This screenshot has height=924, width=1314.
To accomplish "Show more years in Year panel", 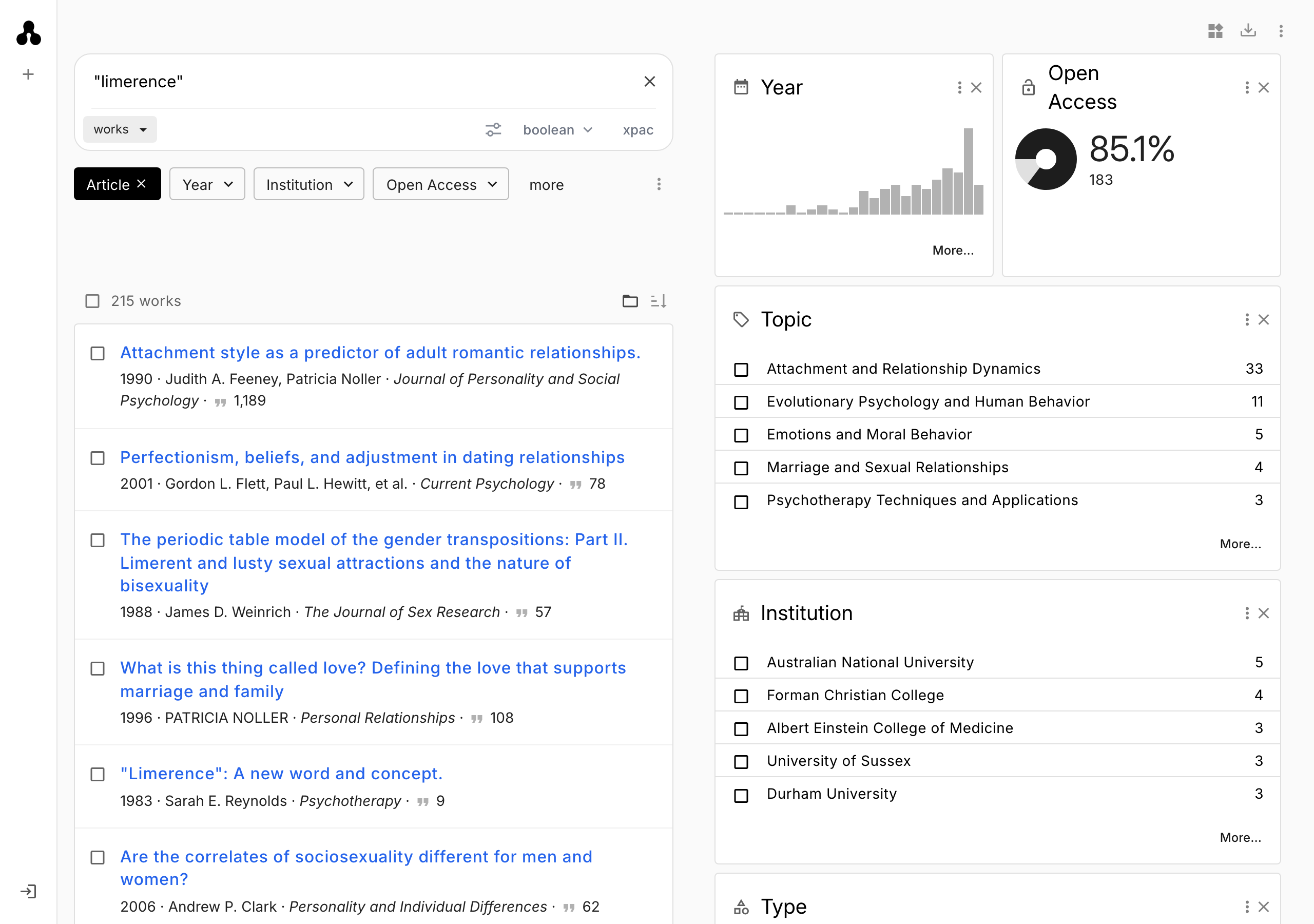I will 953,250.
